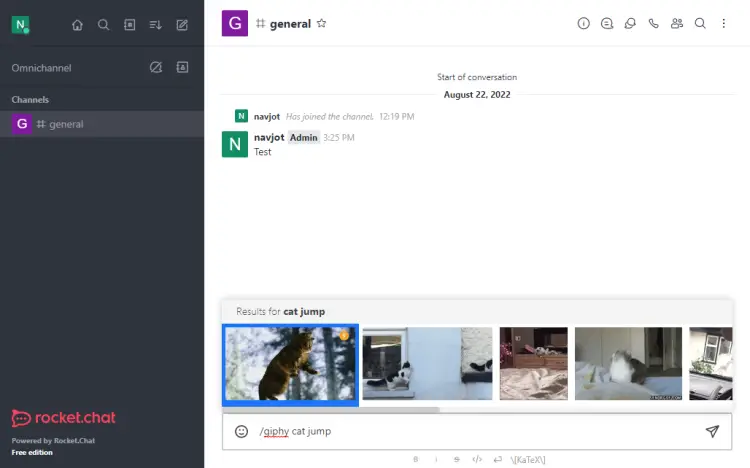
Task: Toggle Omnichannel availability status
Action: pos(155,67)
